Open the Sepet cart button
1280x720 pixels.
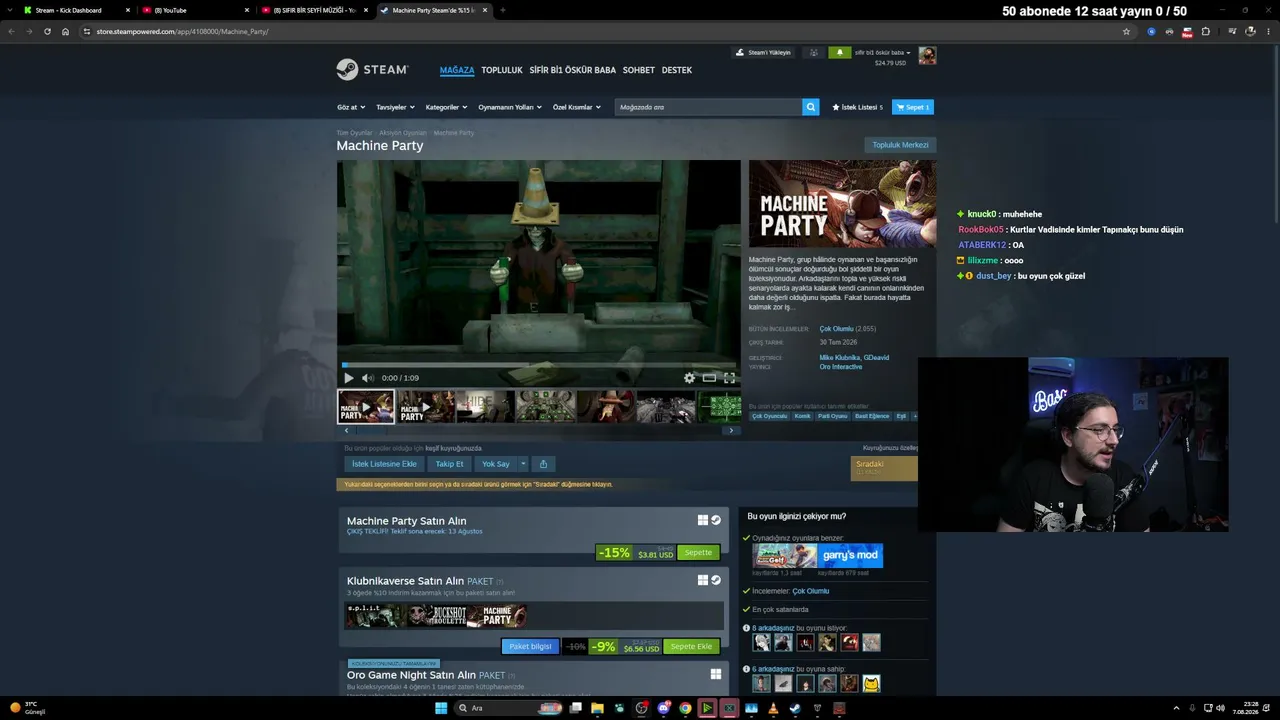pos(913,107)
